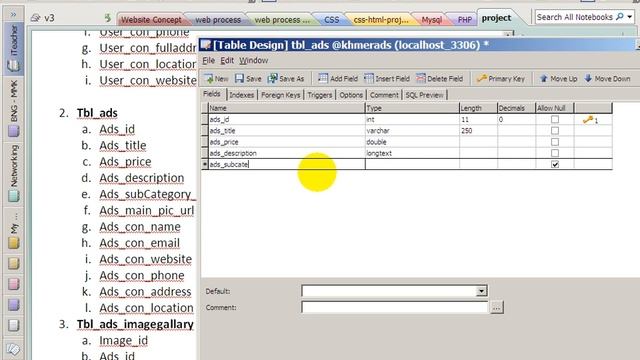Move the field up
Image resolution: width=640 pixels, height=360 pixels.
click(558, 78)
